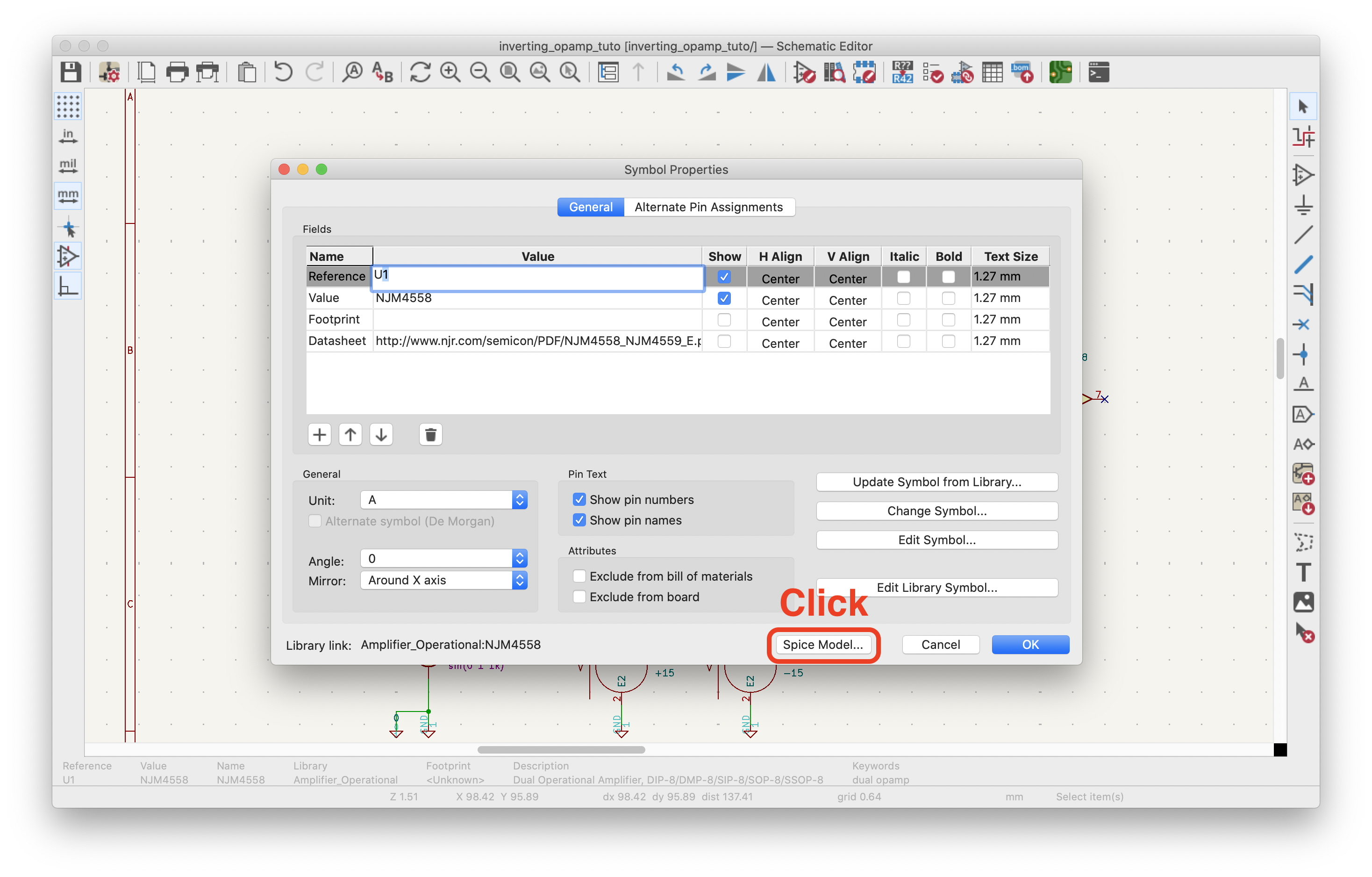Screen dimensions: 1372x877
Task: Select the arrow selection tool
Action: click(1303, 107)
